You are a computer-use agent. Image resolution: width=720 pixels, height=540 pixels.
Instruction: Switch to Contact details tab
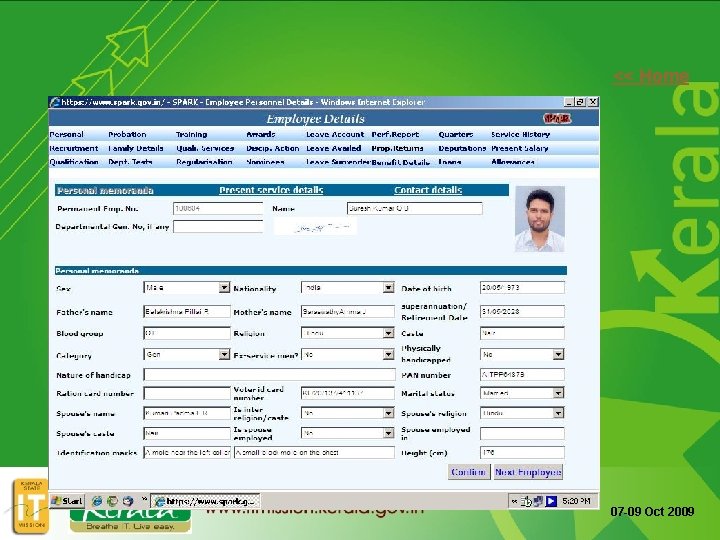pos(428,190)
